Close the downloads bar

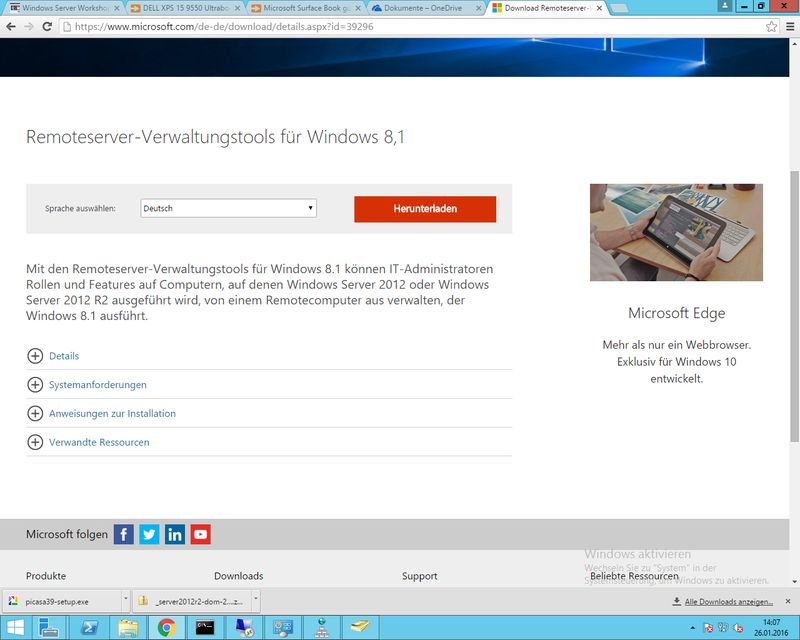(x=788, y=601)
